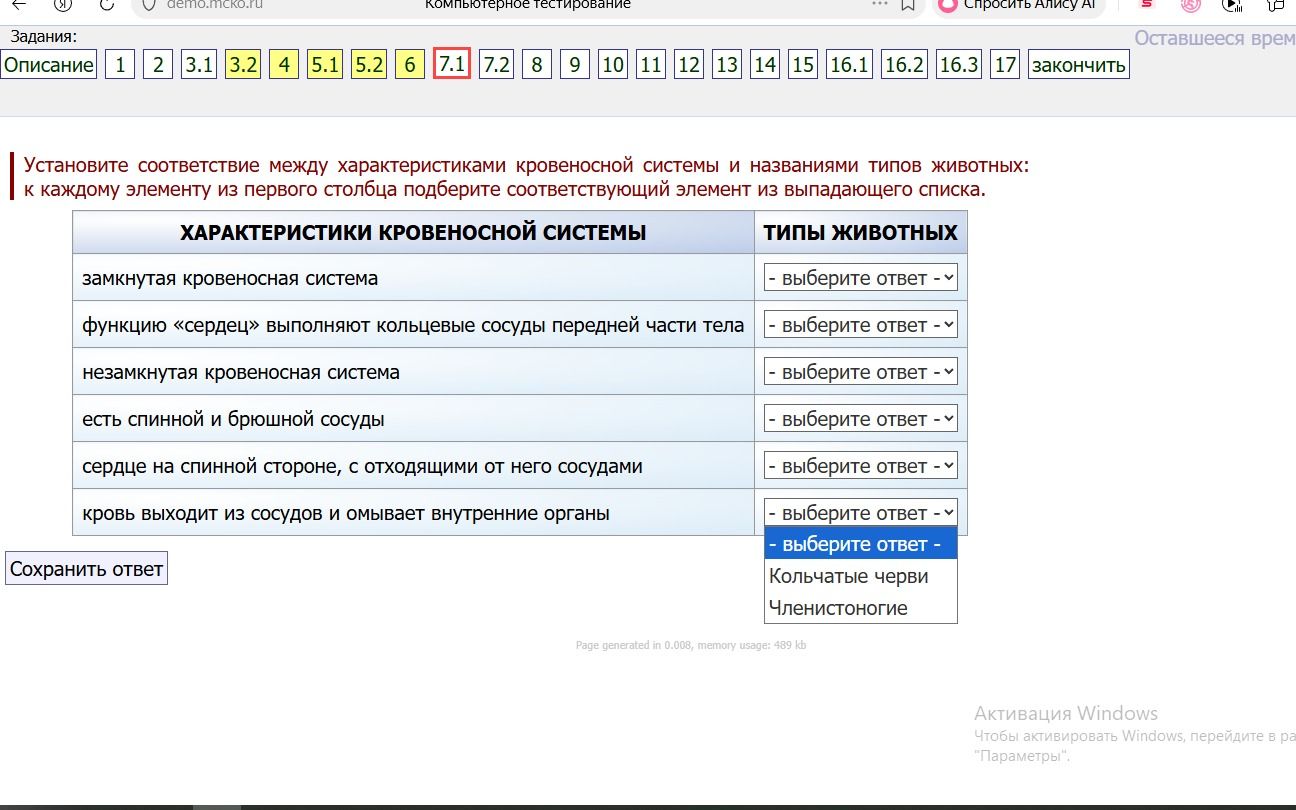Expand answer list for незамкнутая кровеносная система
The width and height of the screenshot is (1296, 810).
pos(861,372)
